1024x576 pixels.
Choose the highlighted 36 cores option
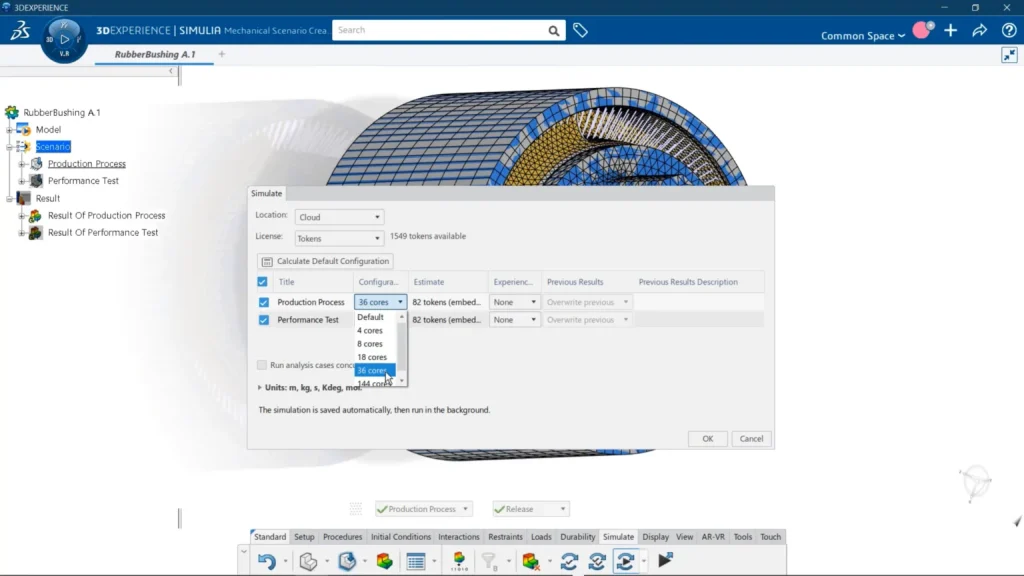point(374,370)
